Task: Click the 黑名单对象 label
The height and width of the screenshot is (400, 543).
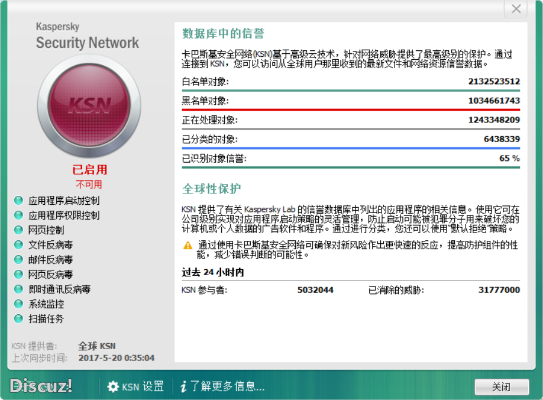Action: point(205,101)
